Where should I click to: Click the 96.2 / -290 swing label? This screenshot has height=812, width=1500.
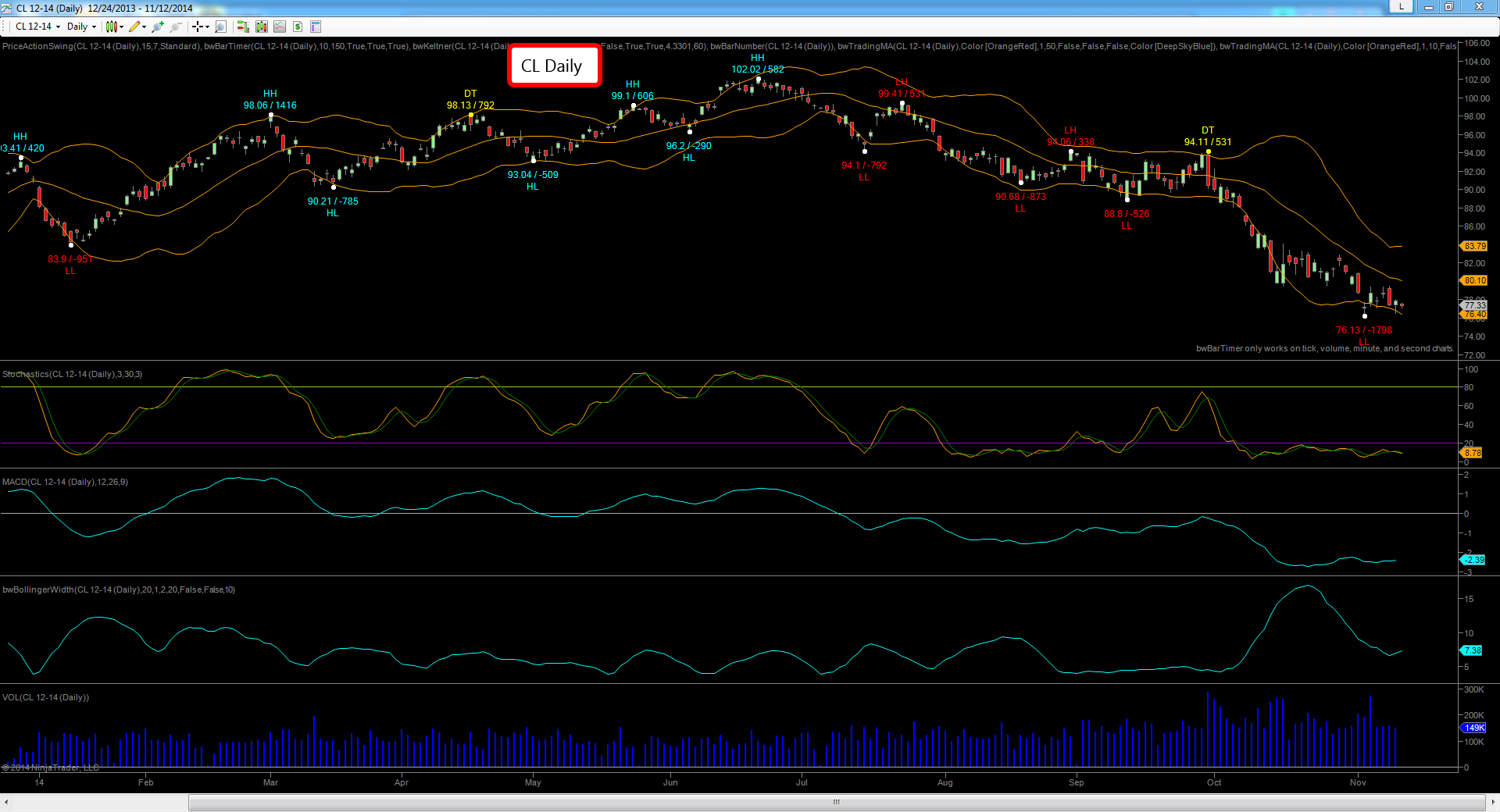pyautogui.click(x=688, y=146)
